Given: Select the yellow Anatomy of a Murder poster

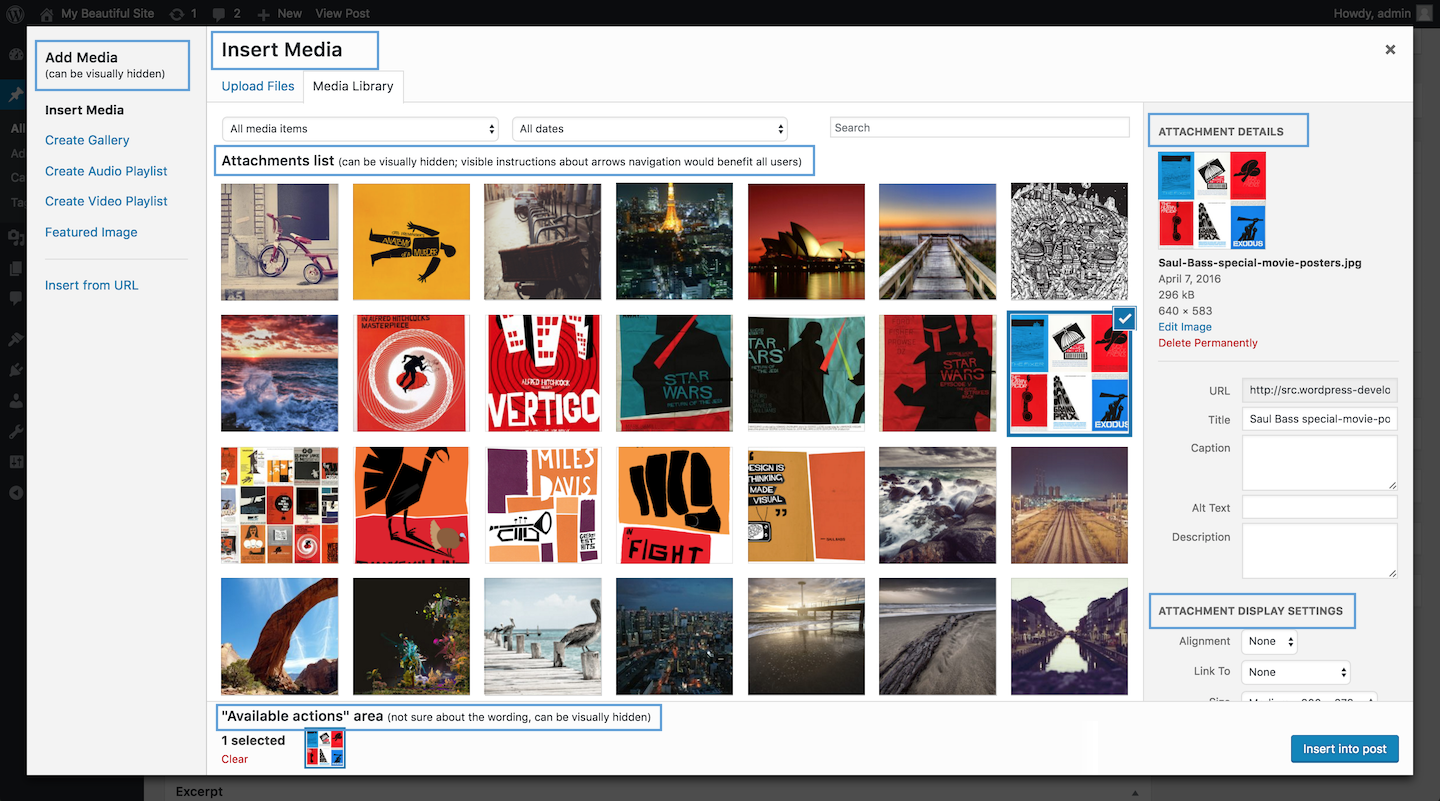Looking at the screenshot, I should 411,242.
